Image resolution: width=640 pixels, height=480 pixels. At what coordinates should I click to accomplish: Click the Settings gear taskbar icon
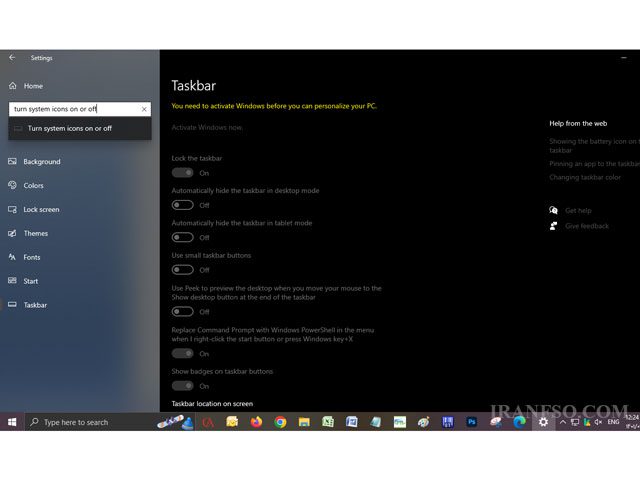[x=543, y=422]
